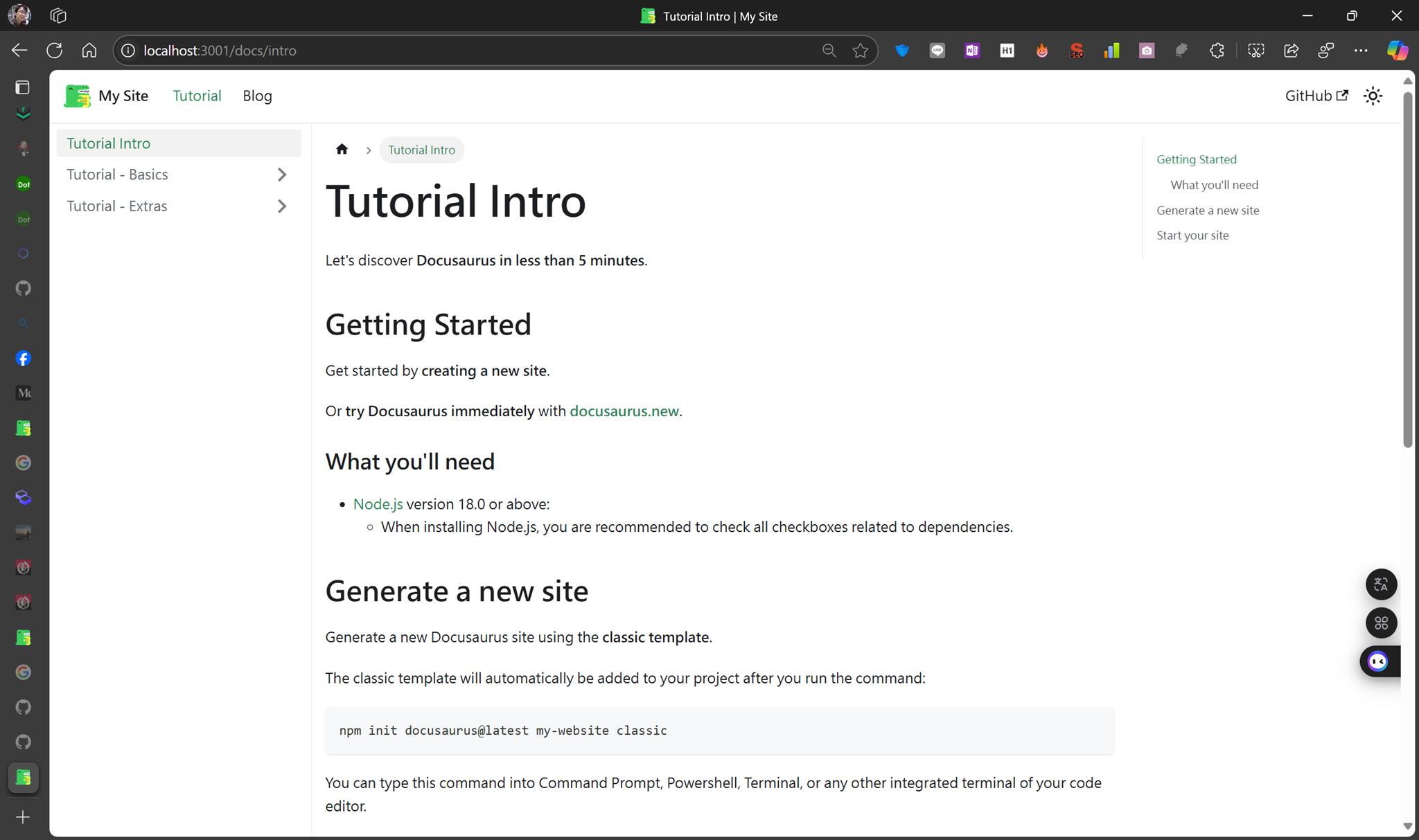The height and width of the screenshot is (840, 1419).
Task: Open the OneNote clipper extension
Action: coord(972,51)
